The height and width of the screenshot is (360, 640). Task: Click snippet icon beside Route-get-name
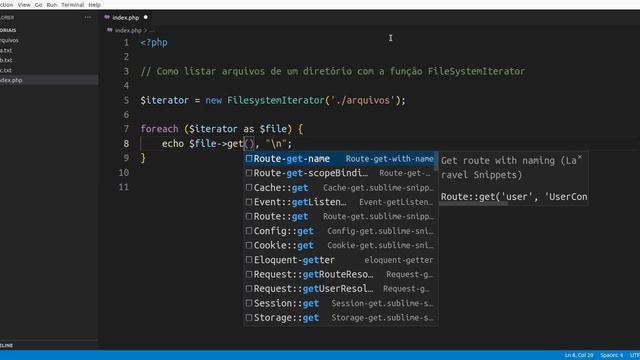tap(249, 158)
